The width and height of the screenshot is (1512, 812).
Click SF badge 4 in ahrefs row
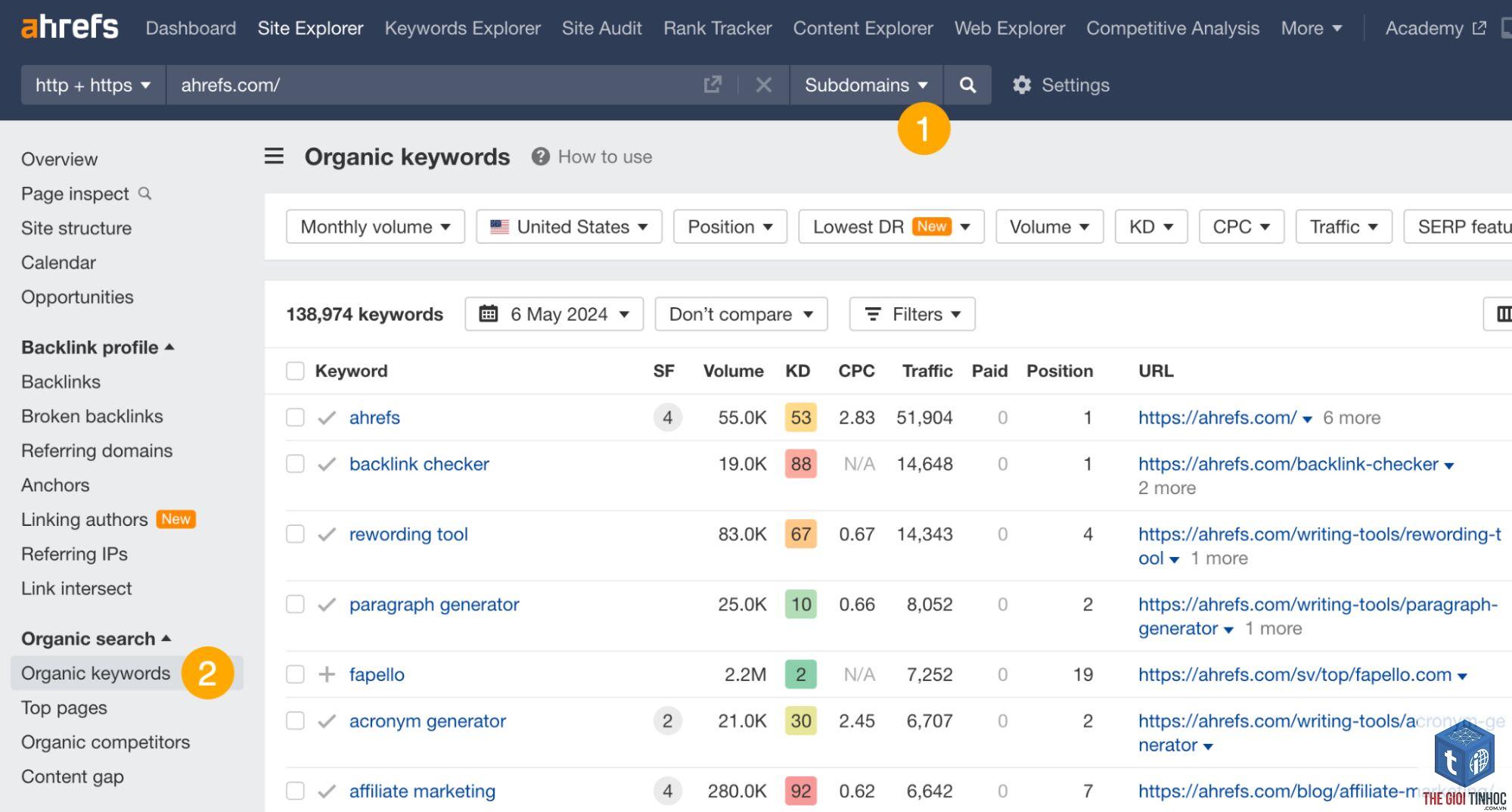[667, 418]
